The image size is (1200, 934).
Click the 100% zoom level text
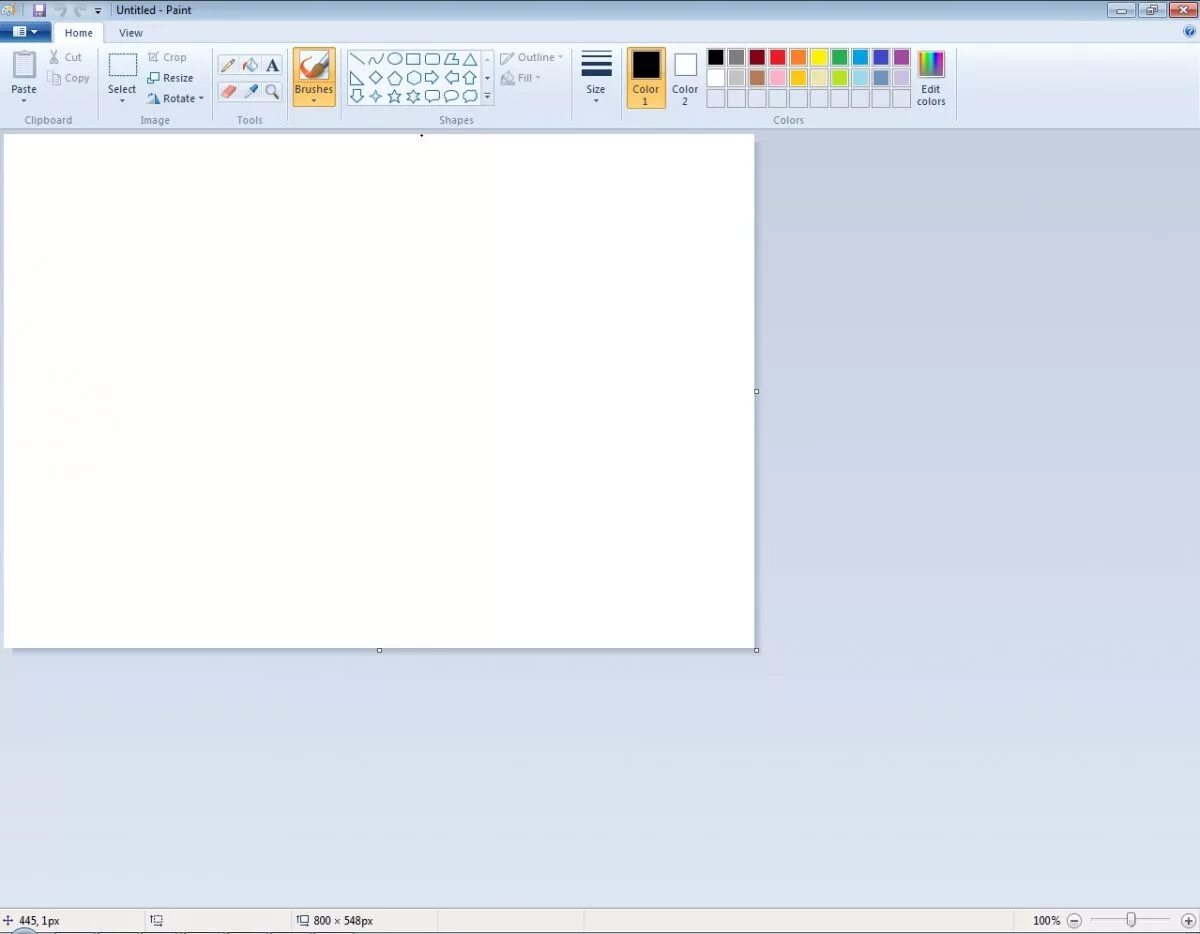(x=1046, y=920)
